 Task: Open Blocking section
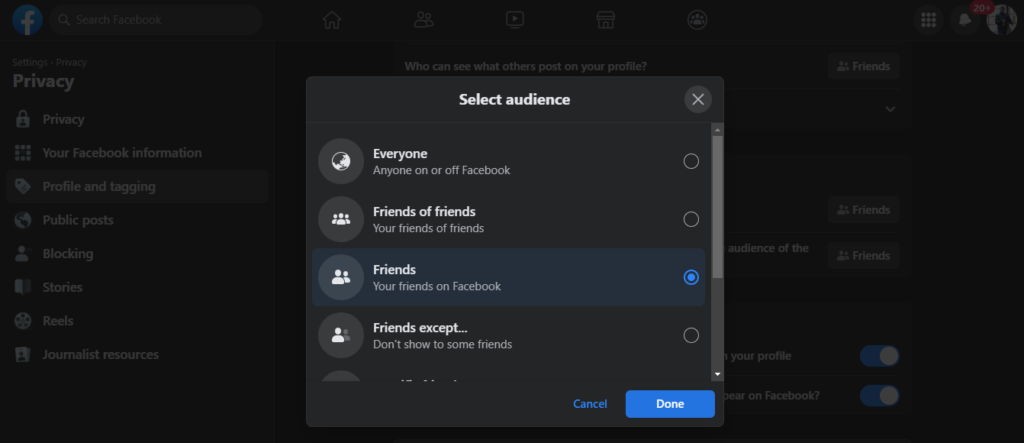(x=137, y=254)
